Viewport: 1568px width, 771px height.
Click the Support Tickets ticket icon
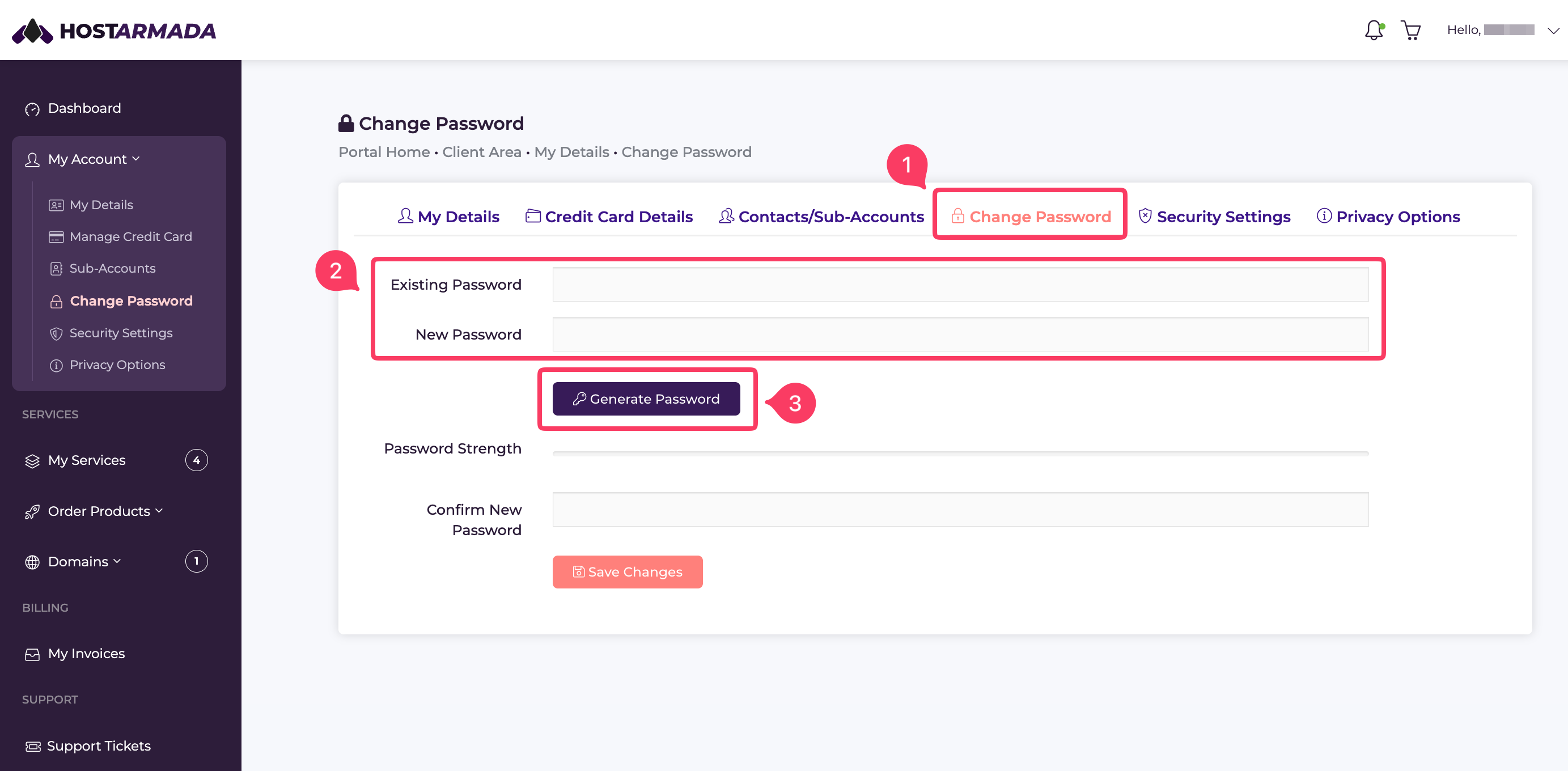32,746
